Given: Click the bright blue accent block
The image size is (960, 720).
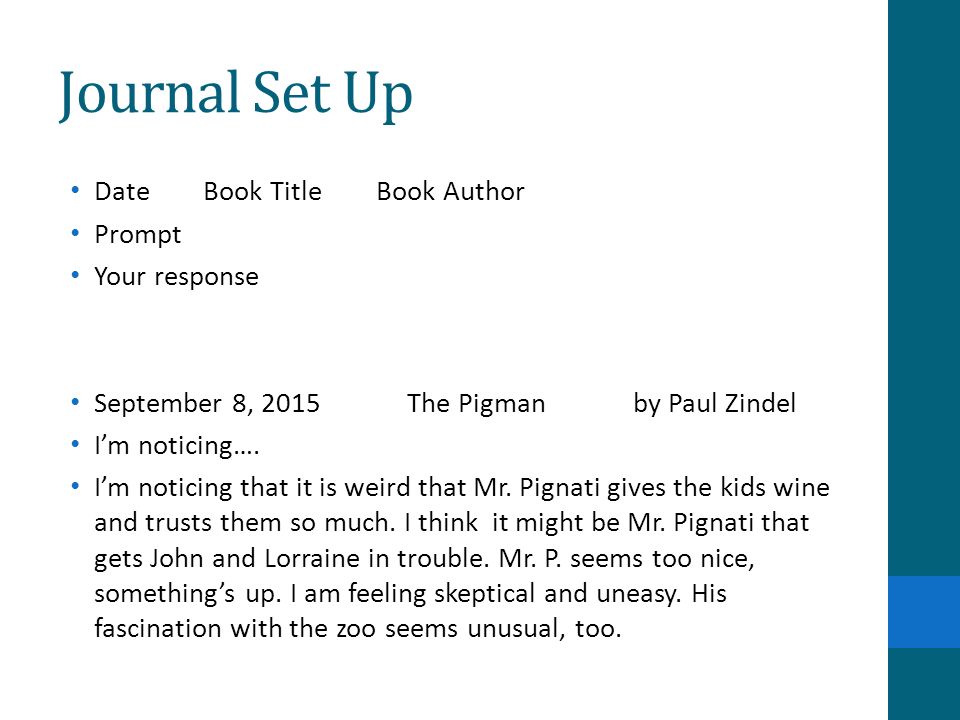Looking at the screenshot, I should point(924,612).
